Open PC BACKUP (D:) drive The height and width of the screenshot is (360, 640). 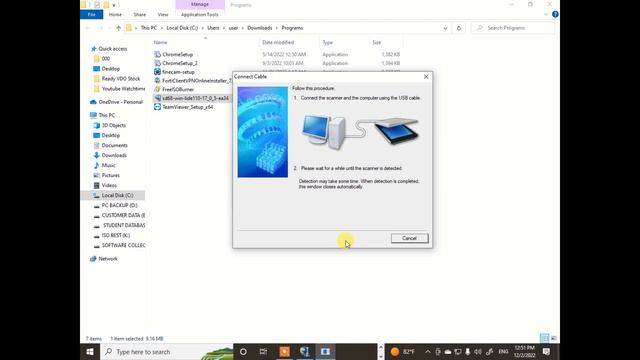119,205
